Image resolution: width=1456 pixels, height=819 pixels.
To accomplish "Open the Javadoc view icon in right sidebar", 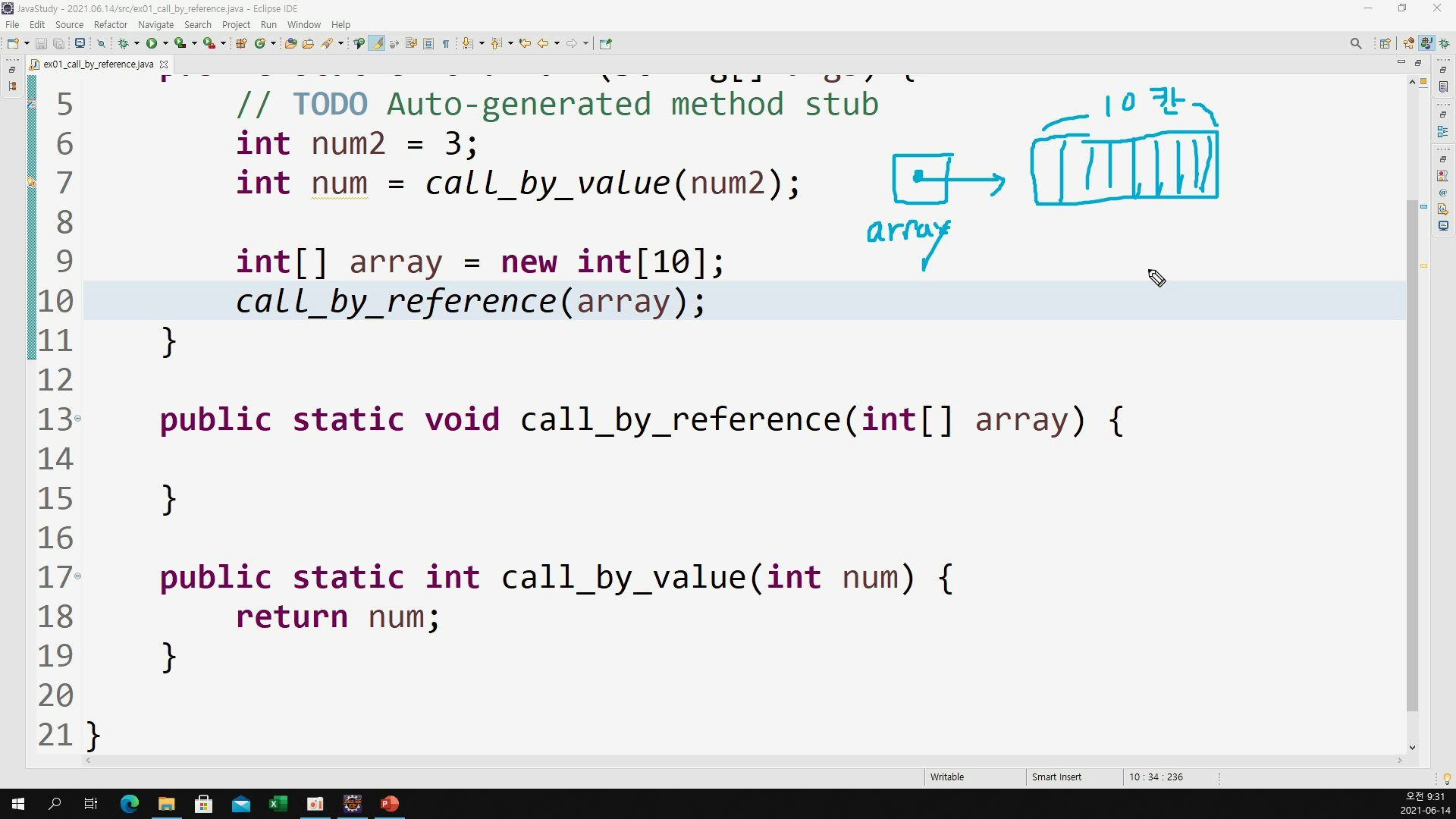I will tap(1442, 193).
